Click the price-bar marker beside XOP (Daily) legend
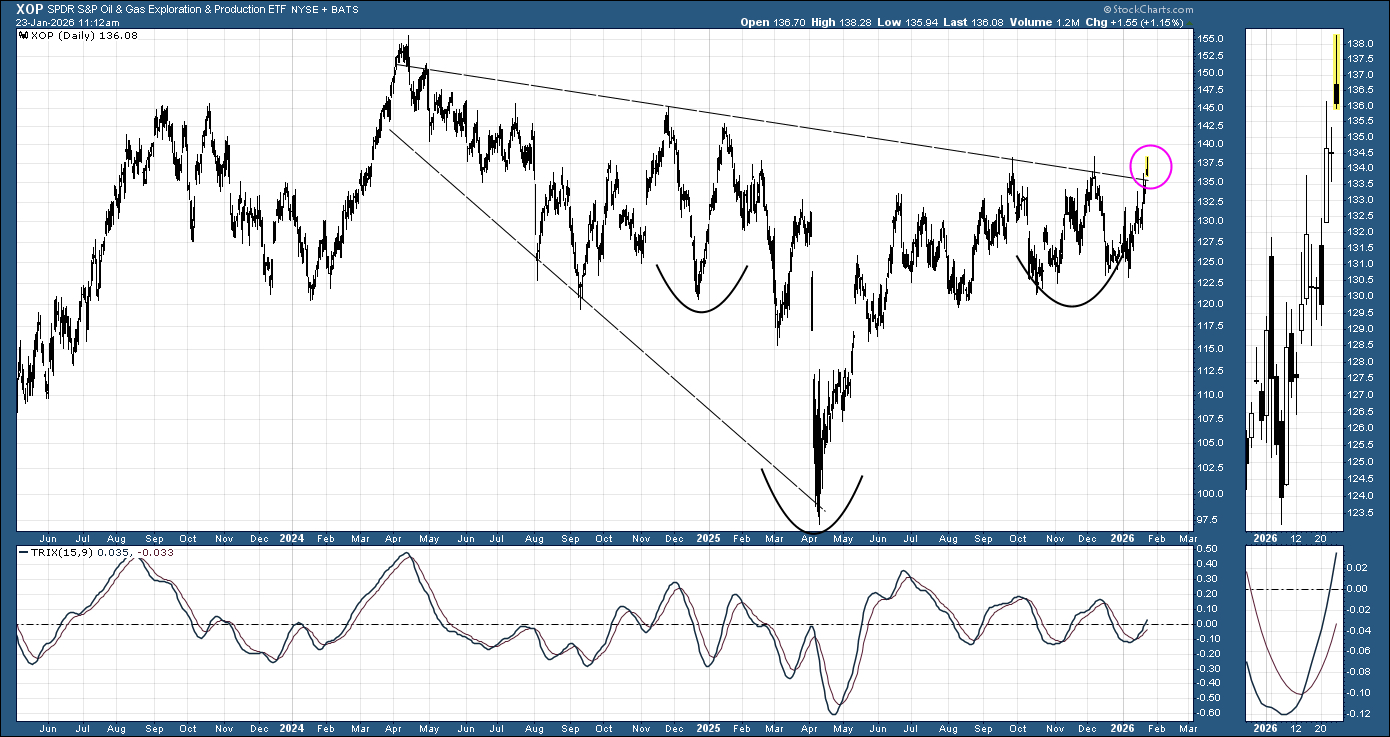 click(24, 35)
